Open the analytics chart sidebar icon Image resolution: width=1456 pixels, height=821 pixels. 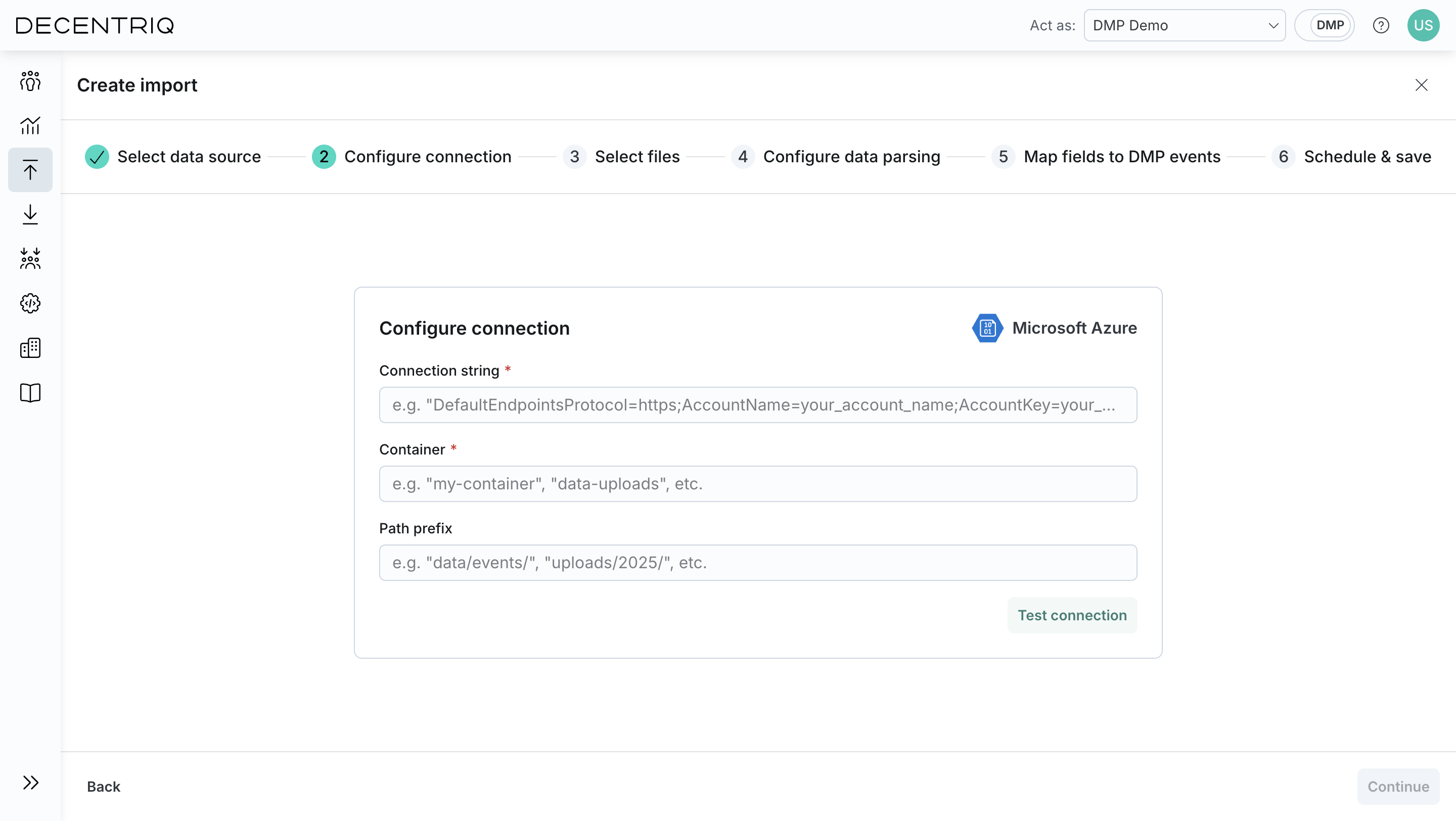point(30,125)
